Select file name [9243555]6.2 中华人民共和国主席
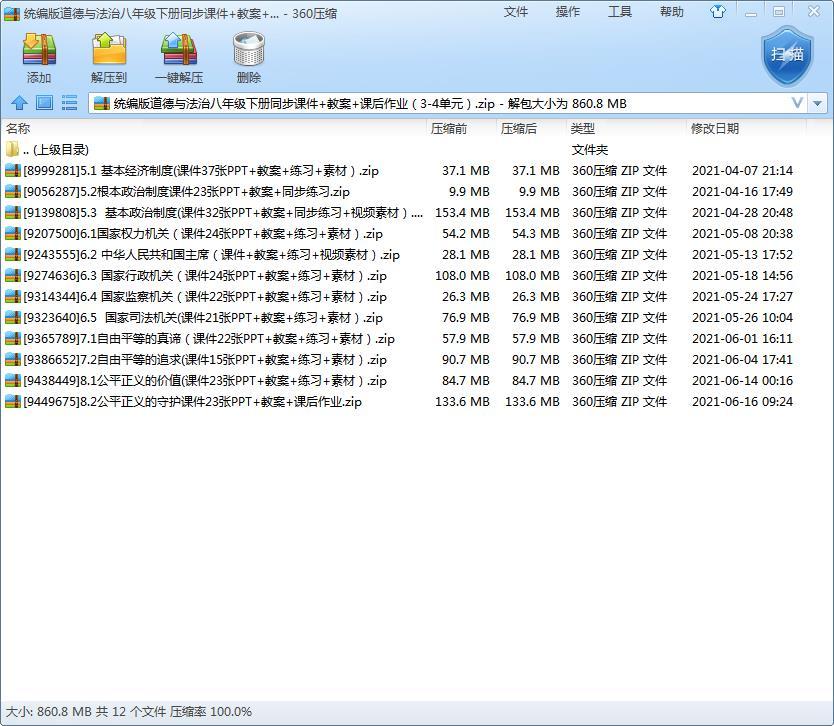This screenshot has width=834, height=726. point(211,255)
